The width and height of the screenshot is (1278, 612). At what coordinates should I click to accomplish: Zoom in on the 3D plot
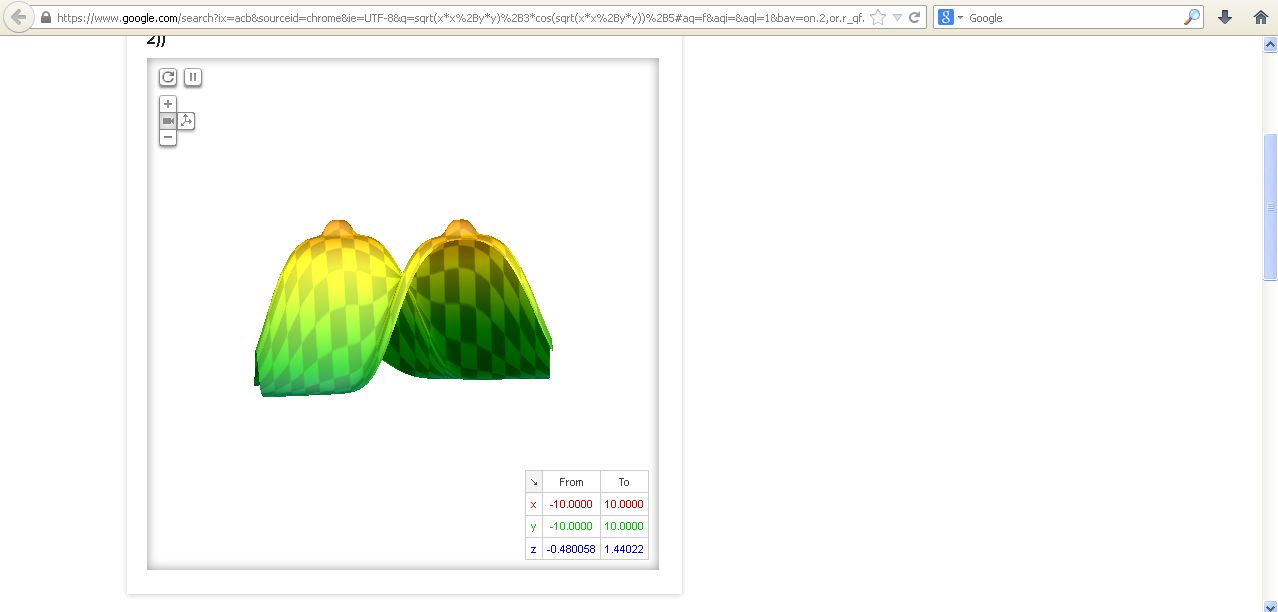coord(168,104)
